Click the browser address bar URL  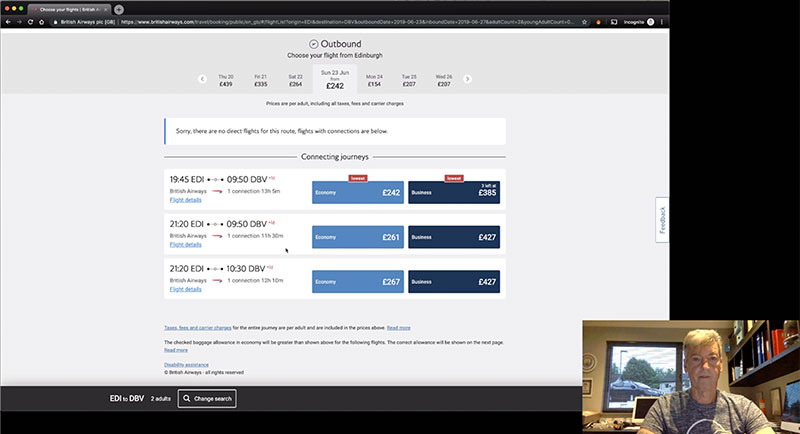[347, 22]
